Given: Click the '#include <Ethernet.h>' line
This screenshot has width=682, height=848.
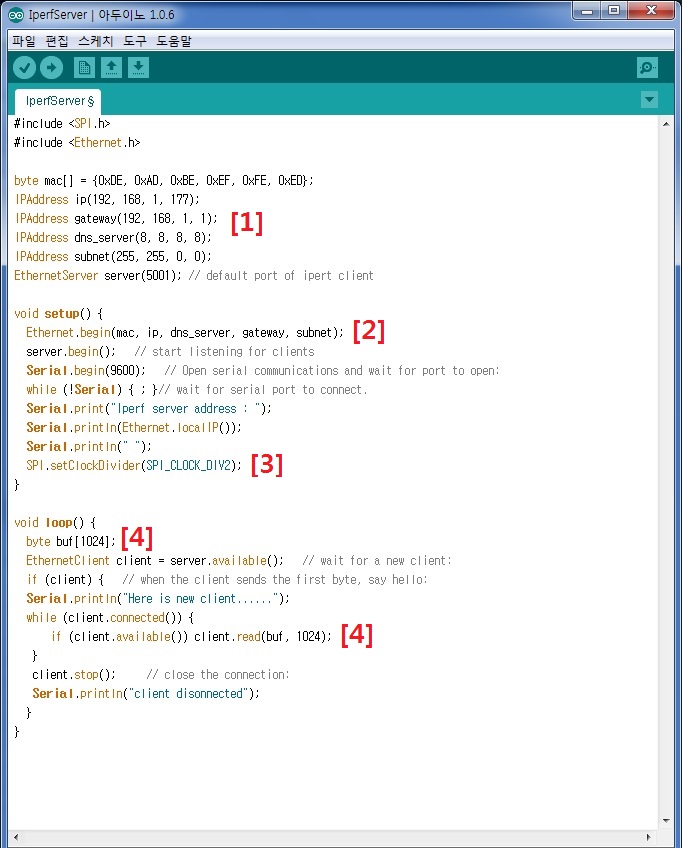Looking at the screenshot, I should 77,143.
